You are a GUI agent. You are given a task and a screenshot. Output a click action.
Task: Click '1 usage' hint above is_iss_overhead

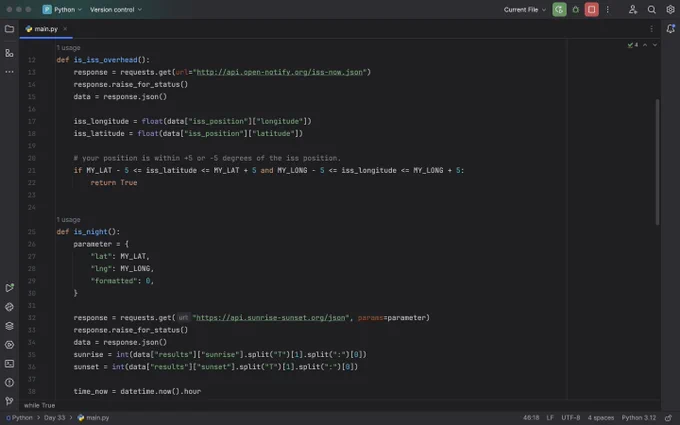click(69, 48)
